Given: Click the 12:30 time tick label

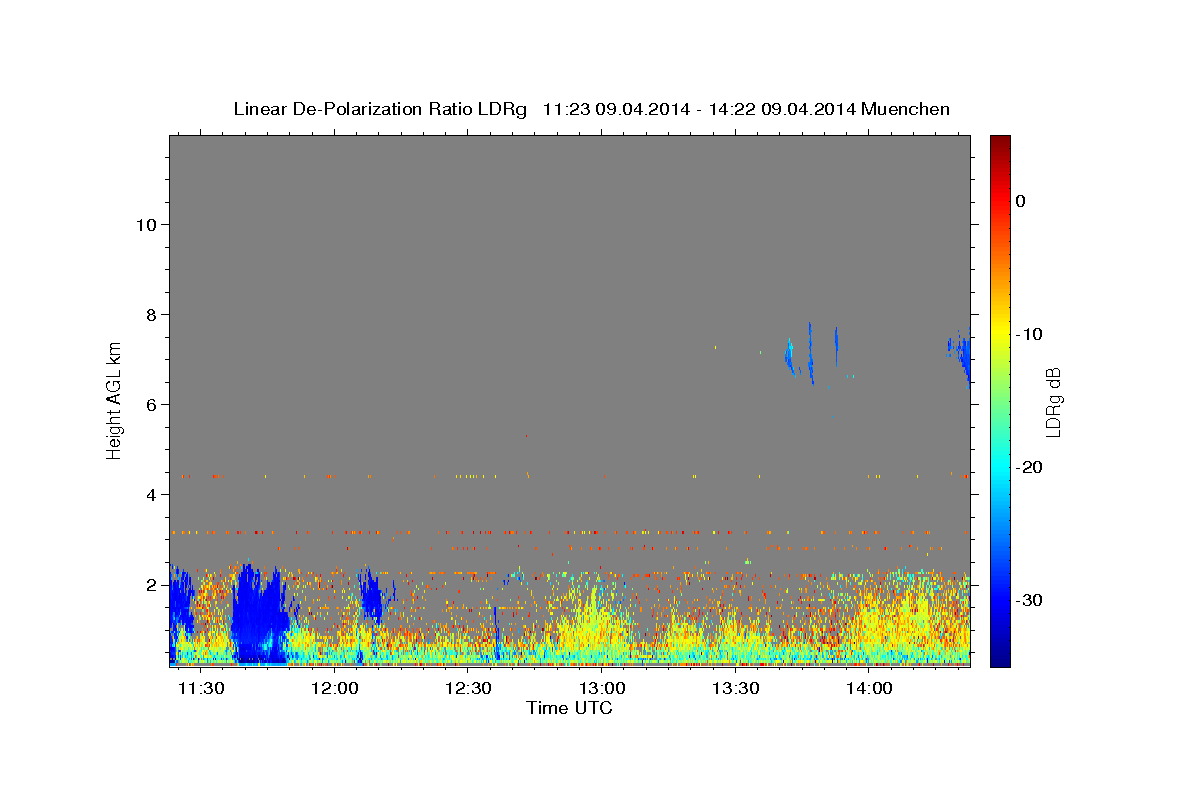Looking at the screenshot, I should [x=469, y=689].
